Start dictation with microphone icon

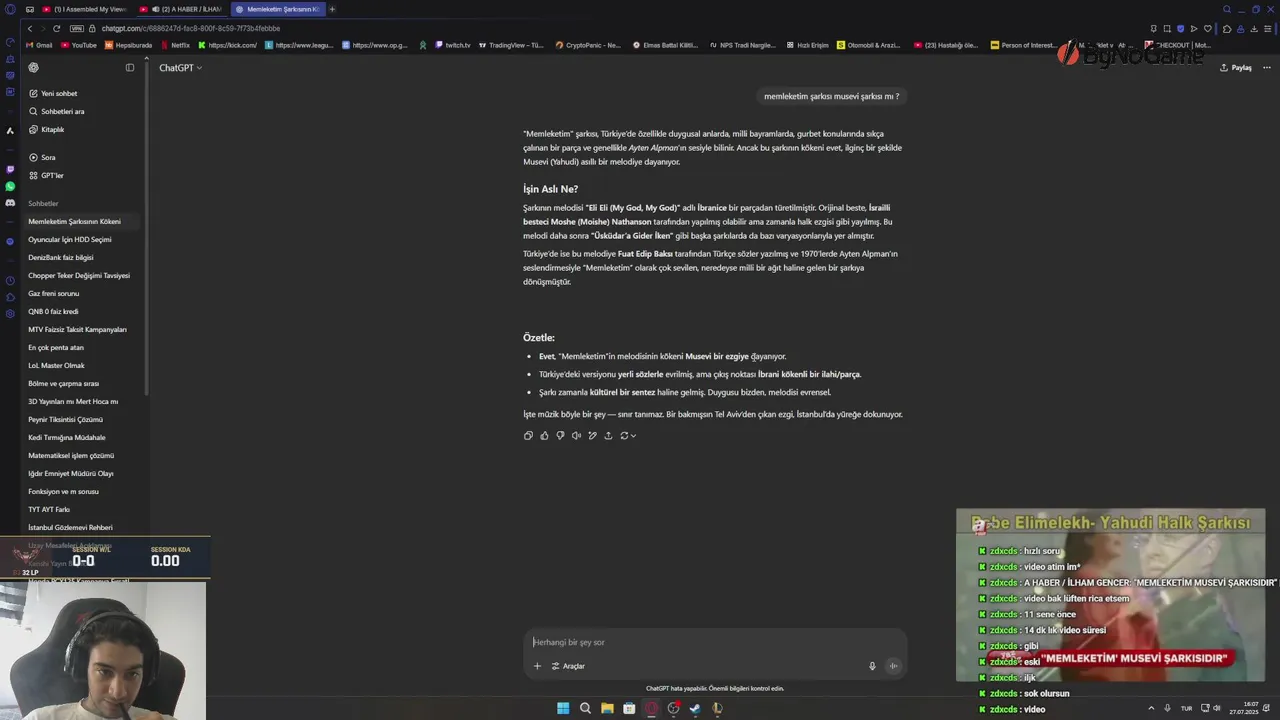[872, 666]
